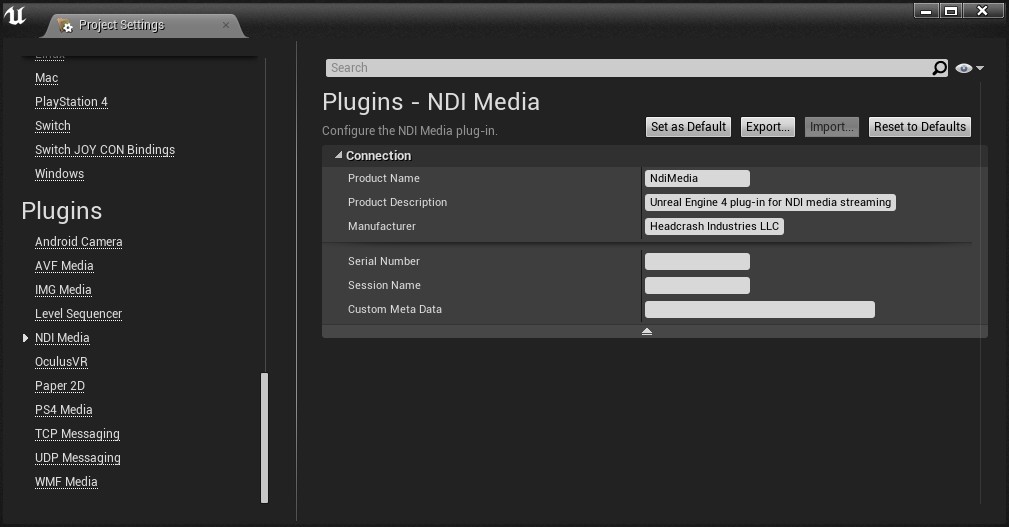Open Mac platform settings
The width and height of the screenshot is (1009, 527).
(46, 78)
